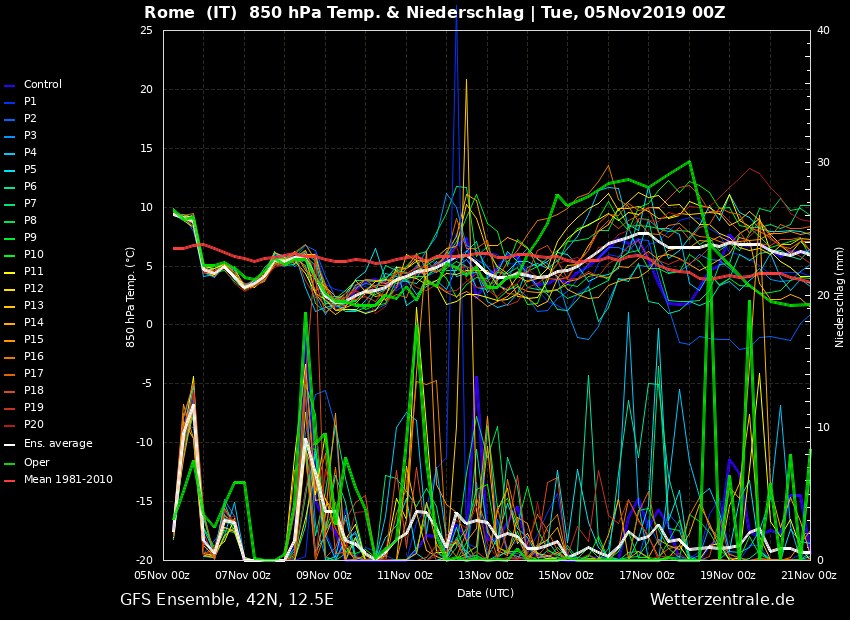850x620 pixels.
Task: Click the 25 temperature axis value
Action: (x=146, y=30)
